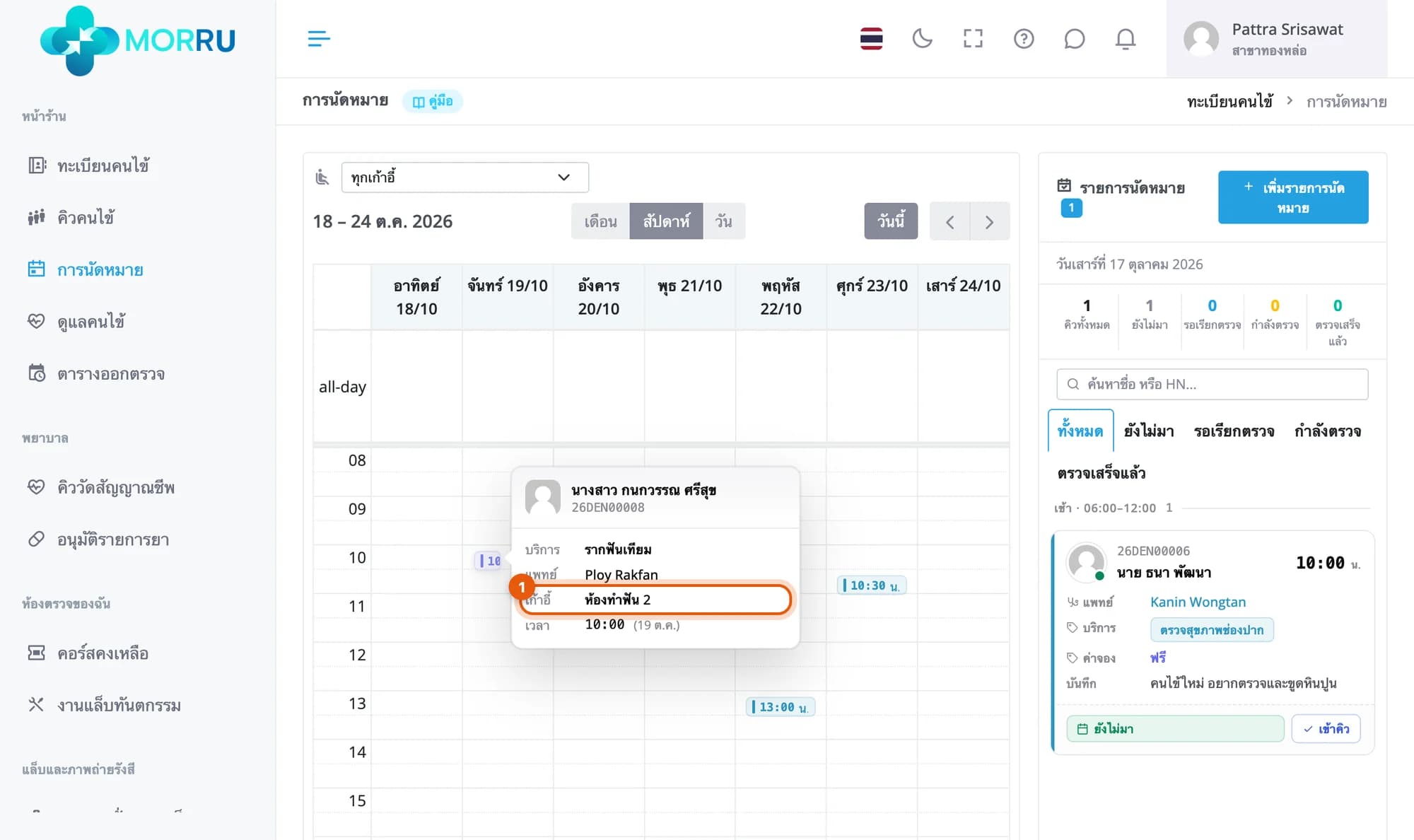Switch calendar to สัปดาห์ view
1414x840 pixels.
pos(666,221)
